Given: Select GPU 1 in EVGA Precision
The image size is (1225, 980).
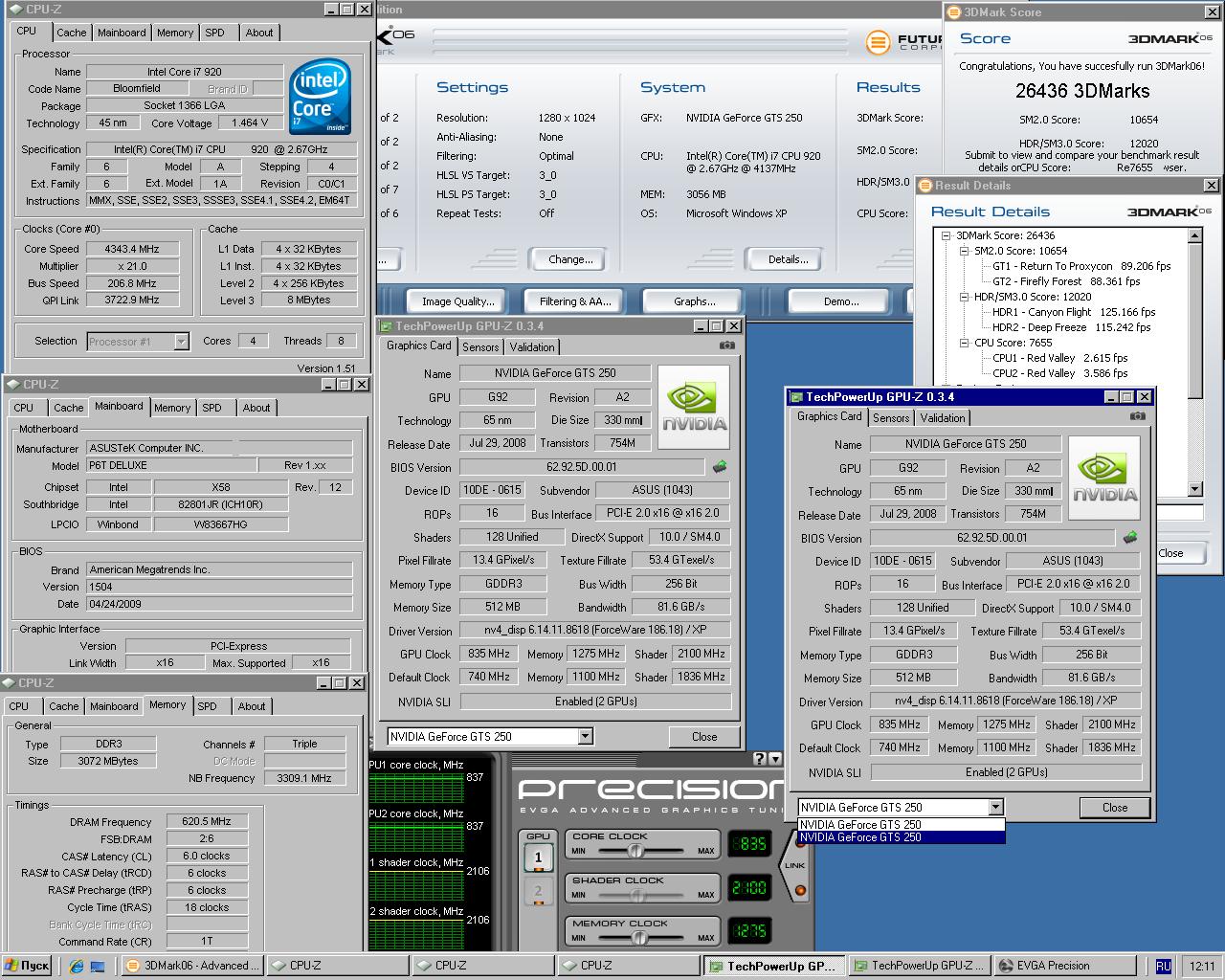Looking at the screenshot, I should pyautogui.click(x=538, y=857).
